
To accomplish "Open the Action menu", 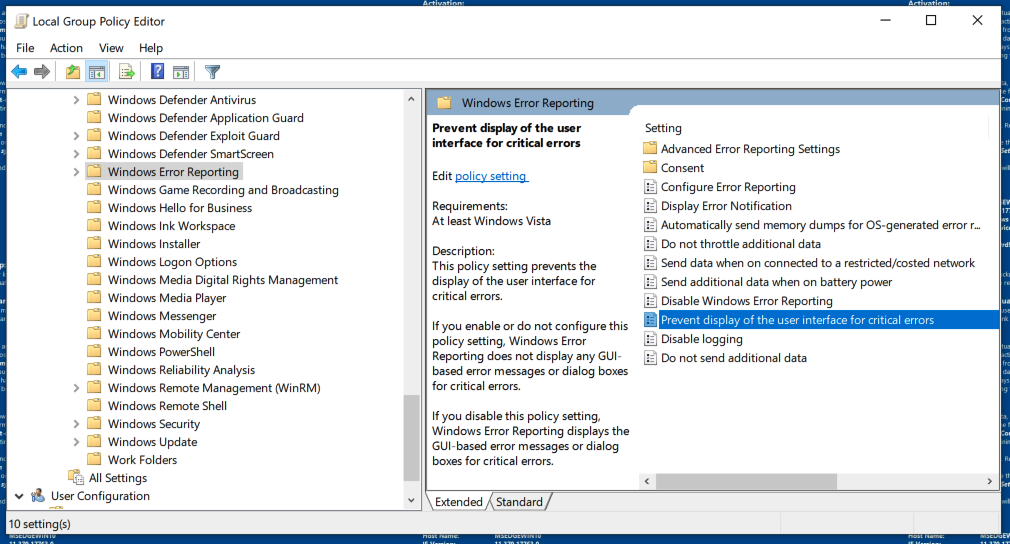I will click(66, 48).
